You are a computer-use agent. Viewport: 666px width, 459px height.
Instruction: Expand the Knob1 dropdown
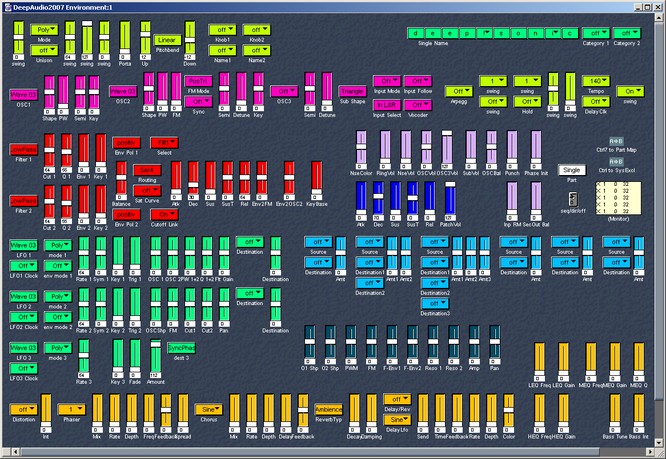tap(222, 30)
